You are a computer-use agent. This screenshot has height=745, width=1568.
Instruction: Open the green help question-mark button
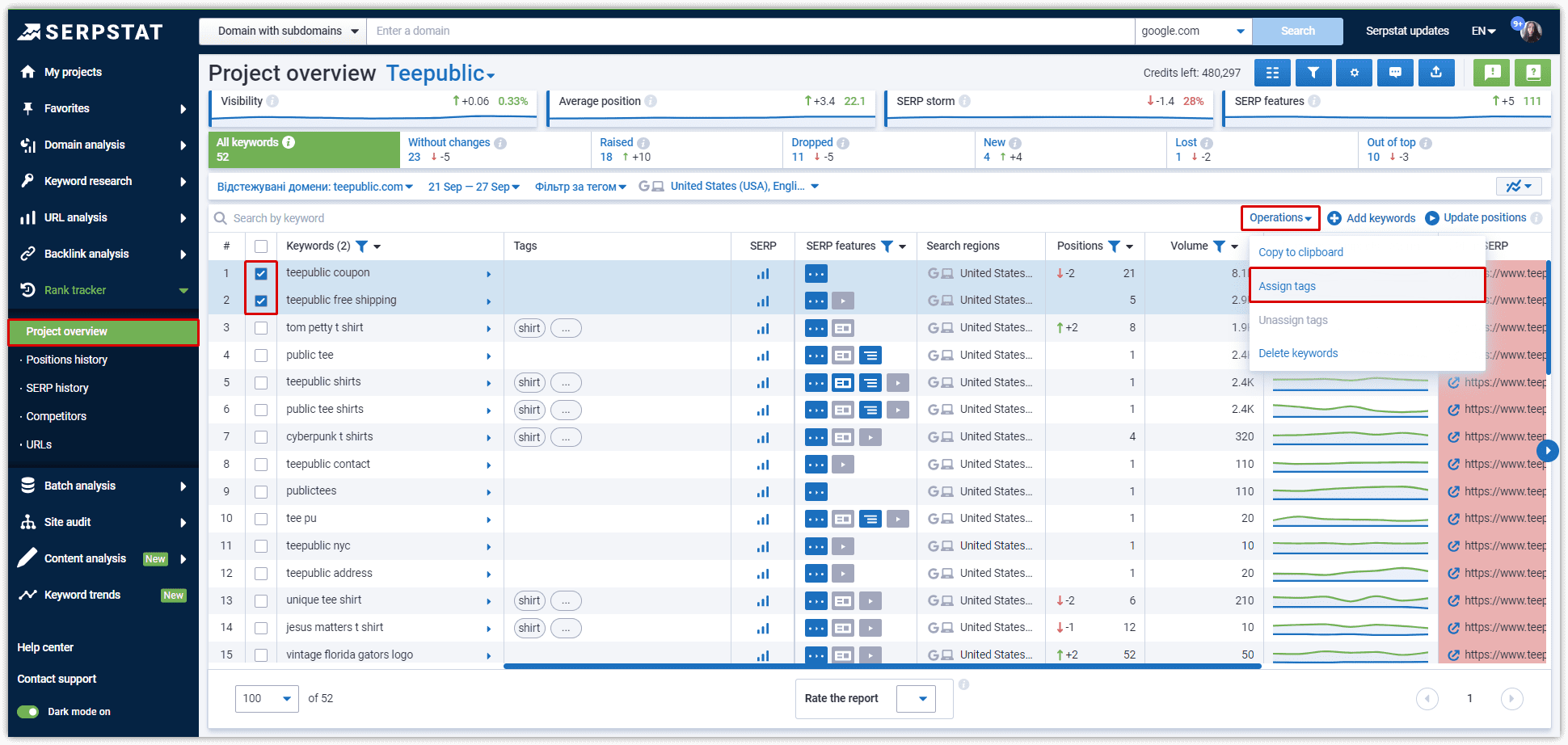point(1532,73)
